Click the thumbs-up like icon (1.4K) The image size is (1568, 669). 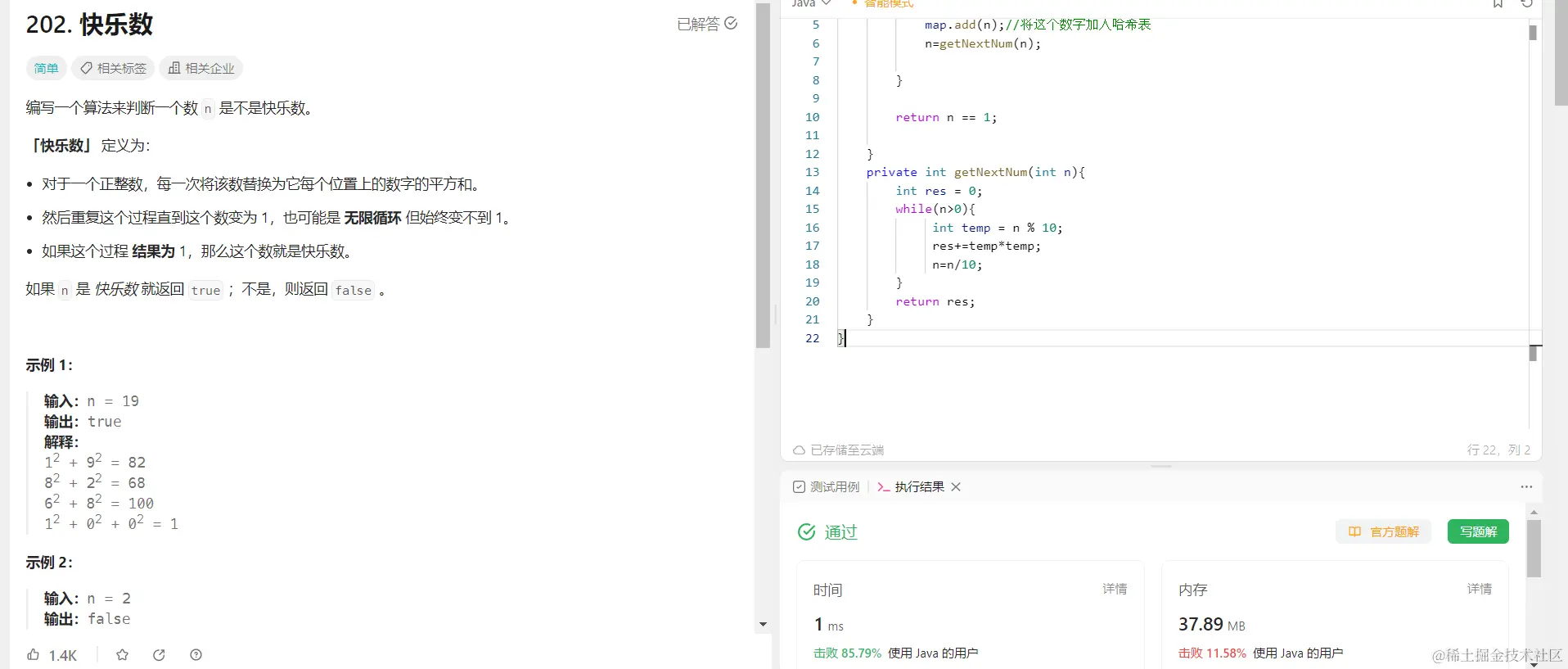pyautogui.click(x=34, y=654)
